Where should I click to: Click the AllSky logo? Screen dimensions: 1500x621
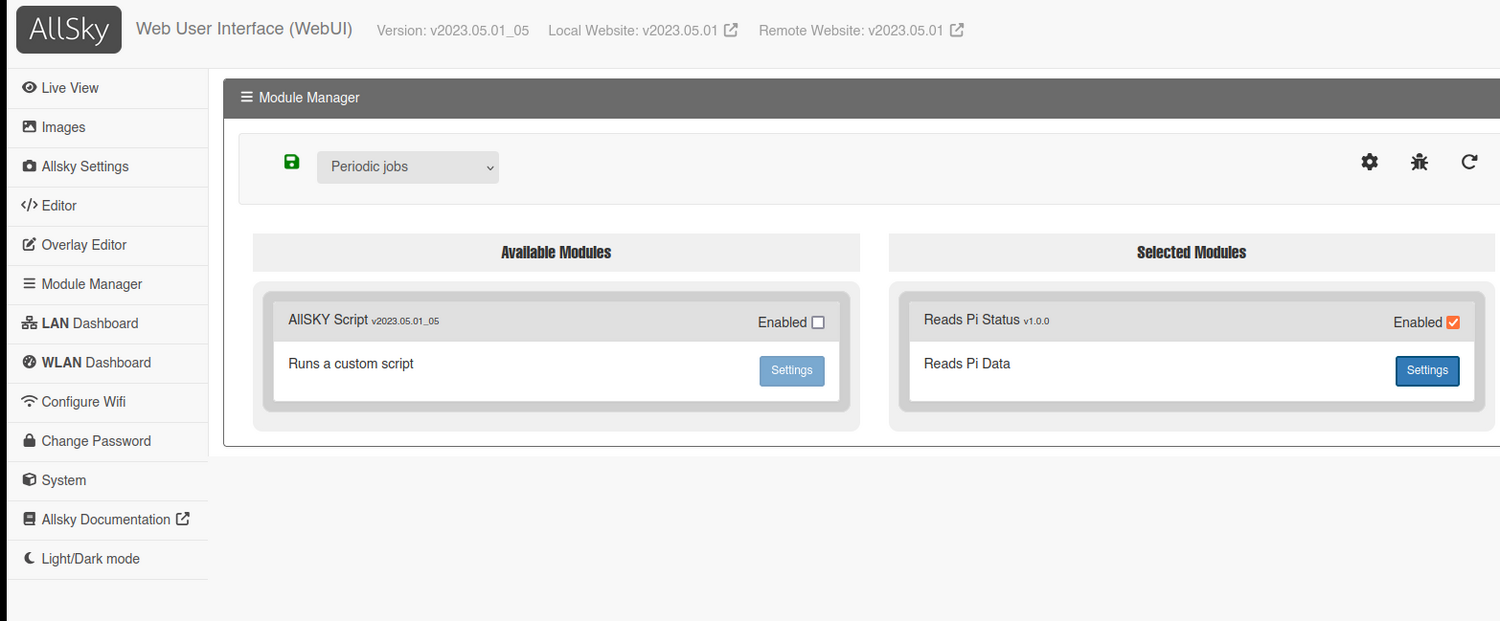pos(69,30)
